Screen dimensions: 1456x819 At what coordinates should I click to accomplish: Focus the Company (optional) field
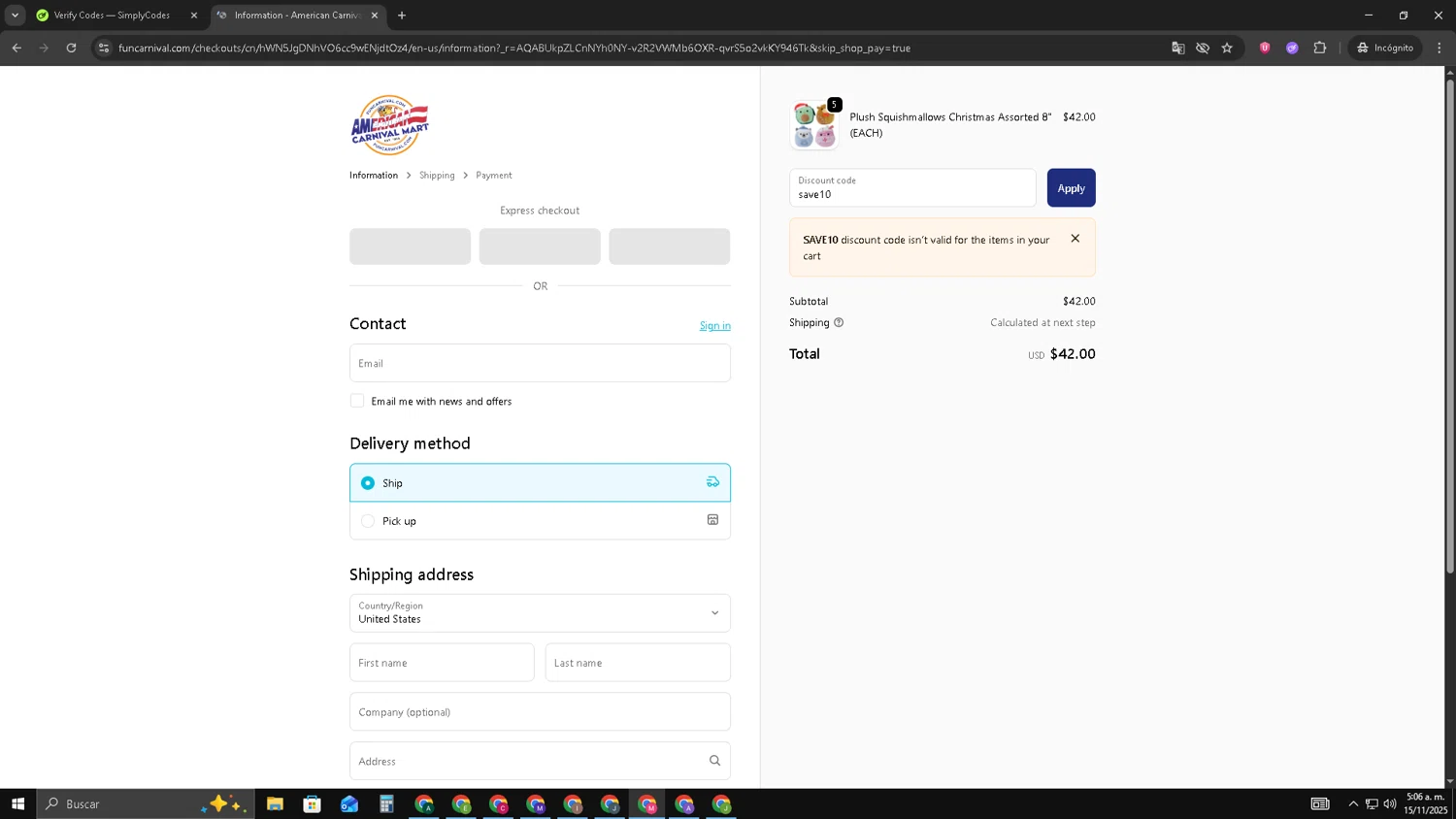coord(540,712)
